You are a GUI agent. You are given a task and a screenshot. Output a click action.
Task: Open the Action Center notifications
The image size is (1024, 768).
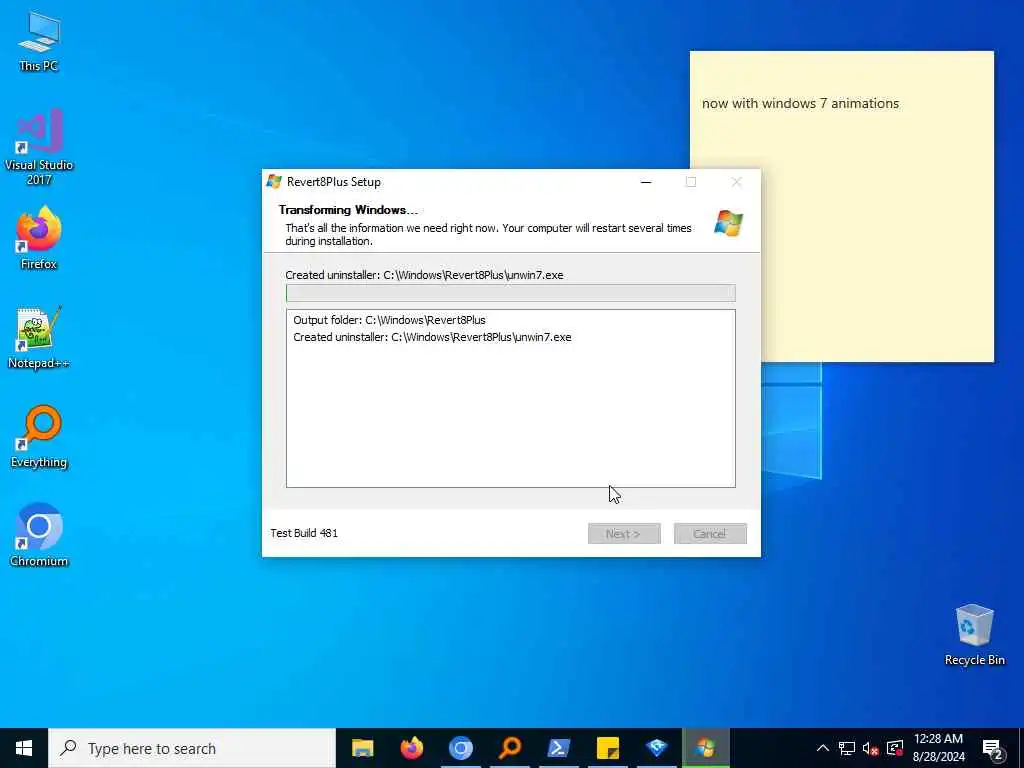coord(992,748)
